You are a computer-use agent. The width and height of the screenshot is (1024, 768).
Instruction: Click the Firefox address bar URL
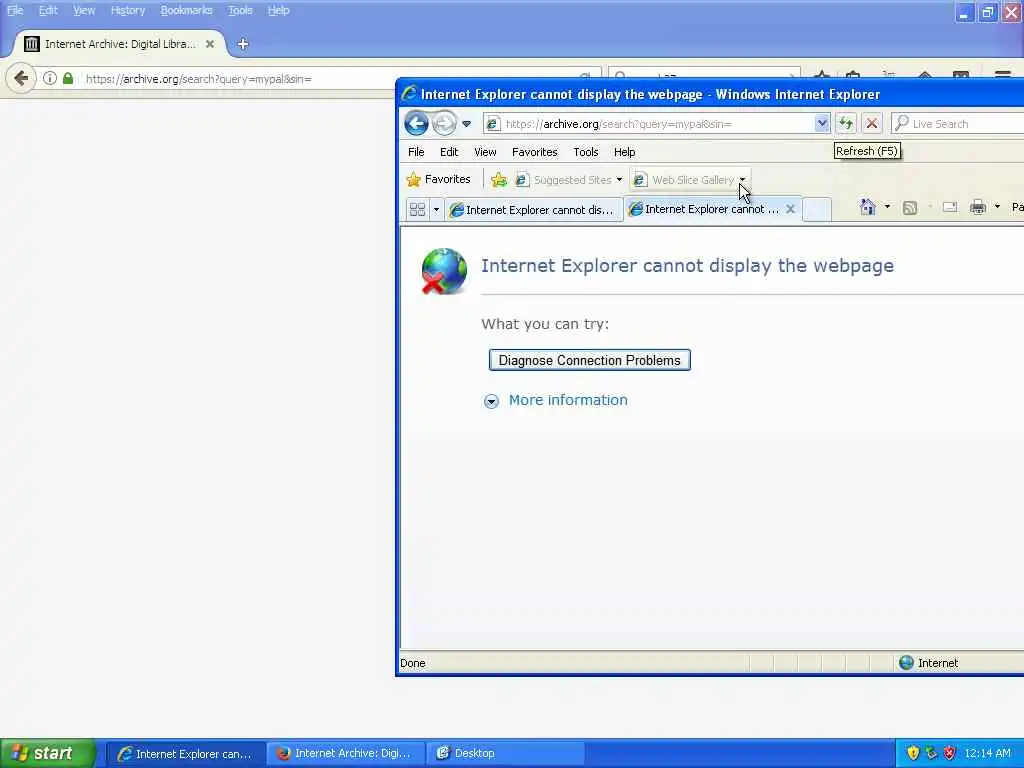(x=199, y=79)
